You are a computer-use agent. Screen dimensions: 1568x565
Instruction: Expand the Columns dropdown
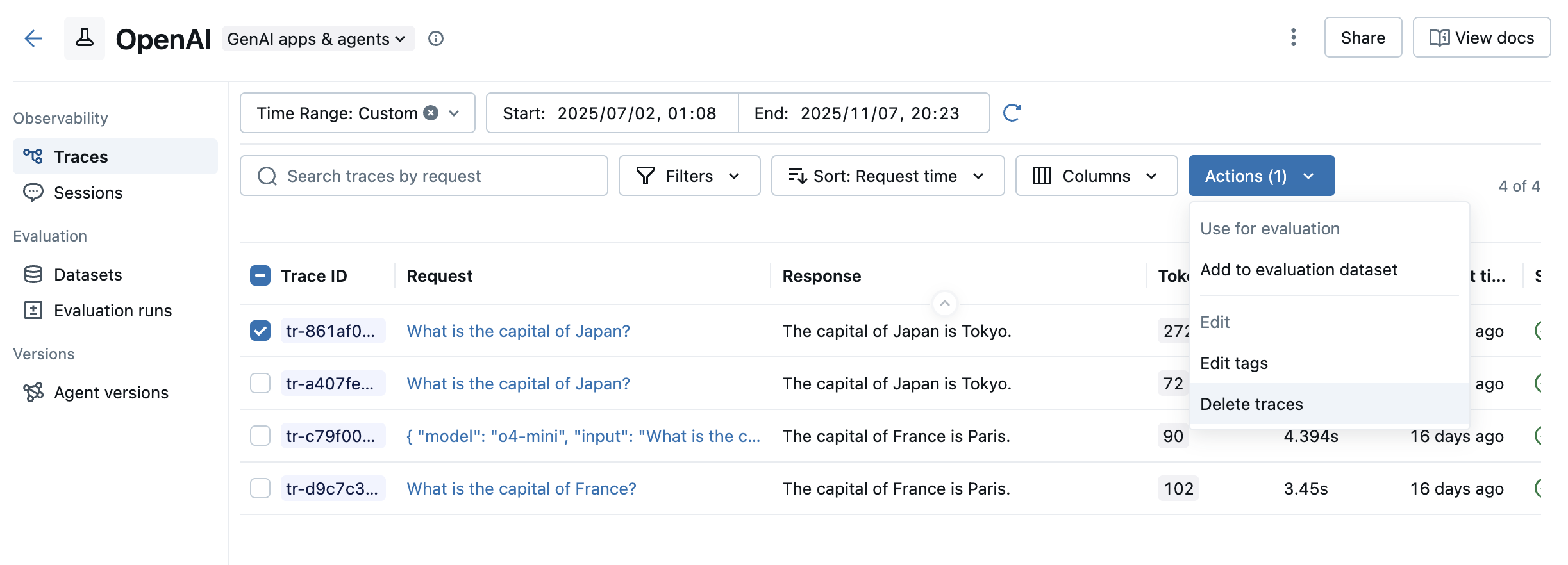tap(1097, 176)
